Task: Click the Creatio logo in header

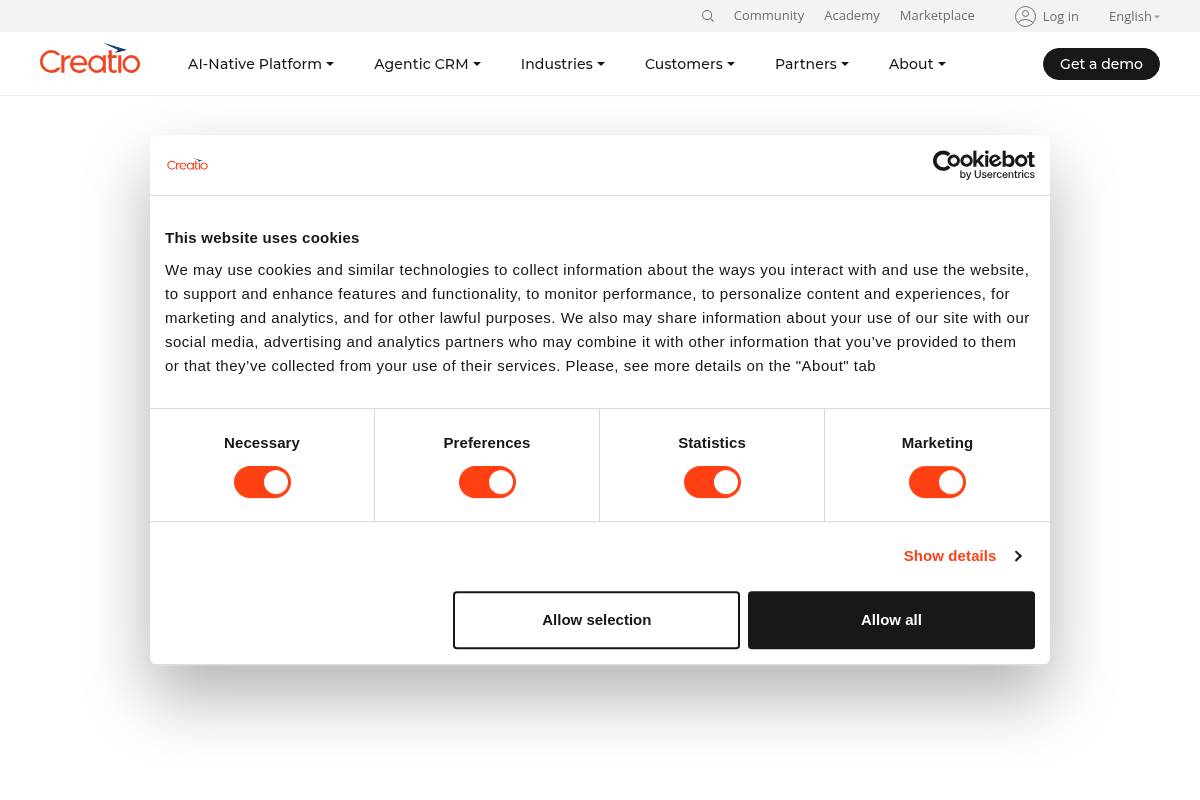Action: point(90,60)
